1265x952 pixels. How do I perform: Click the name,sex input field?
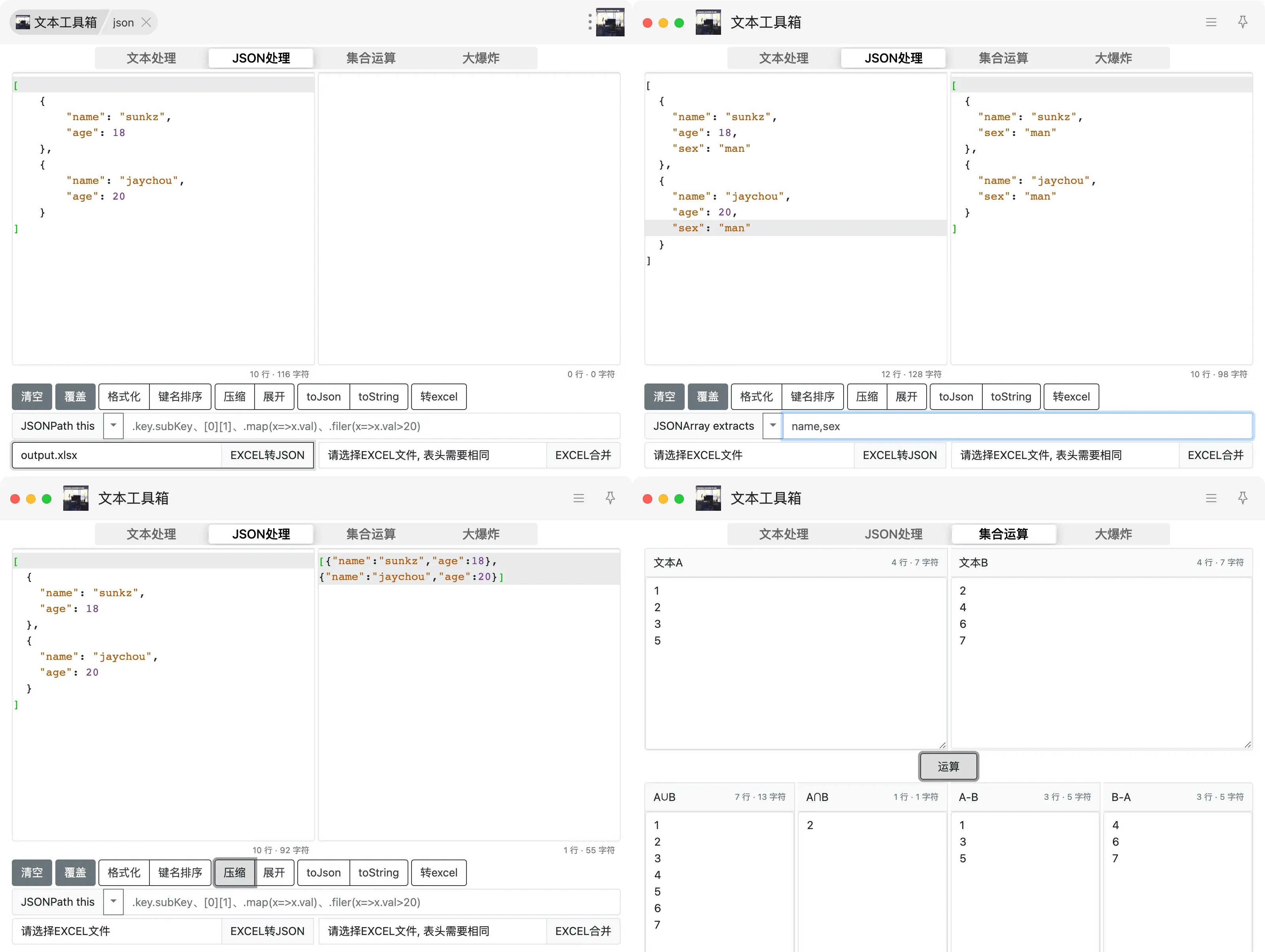1017,426
